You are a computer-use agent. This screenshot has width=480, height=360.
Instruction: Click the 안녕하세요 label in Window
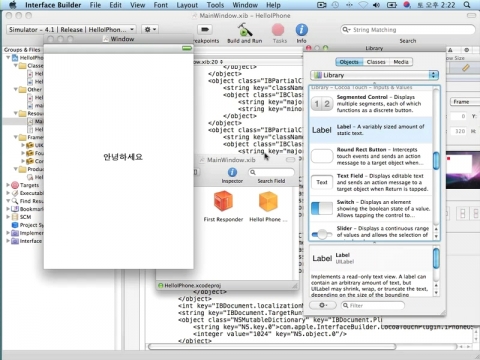[x=123, y=157]
